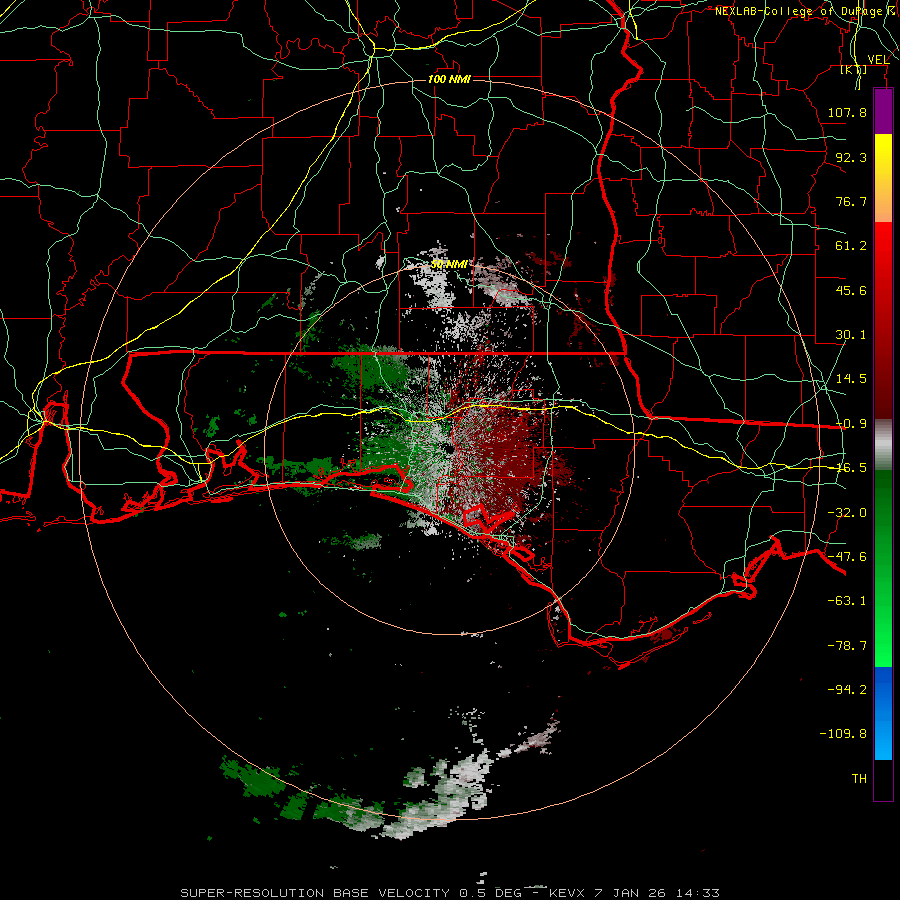This screenshot has width=900, height=900.
Task: Select the 45.6 velocity scale value
Action: click(851, 290)
